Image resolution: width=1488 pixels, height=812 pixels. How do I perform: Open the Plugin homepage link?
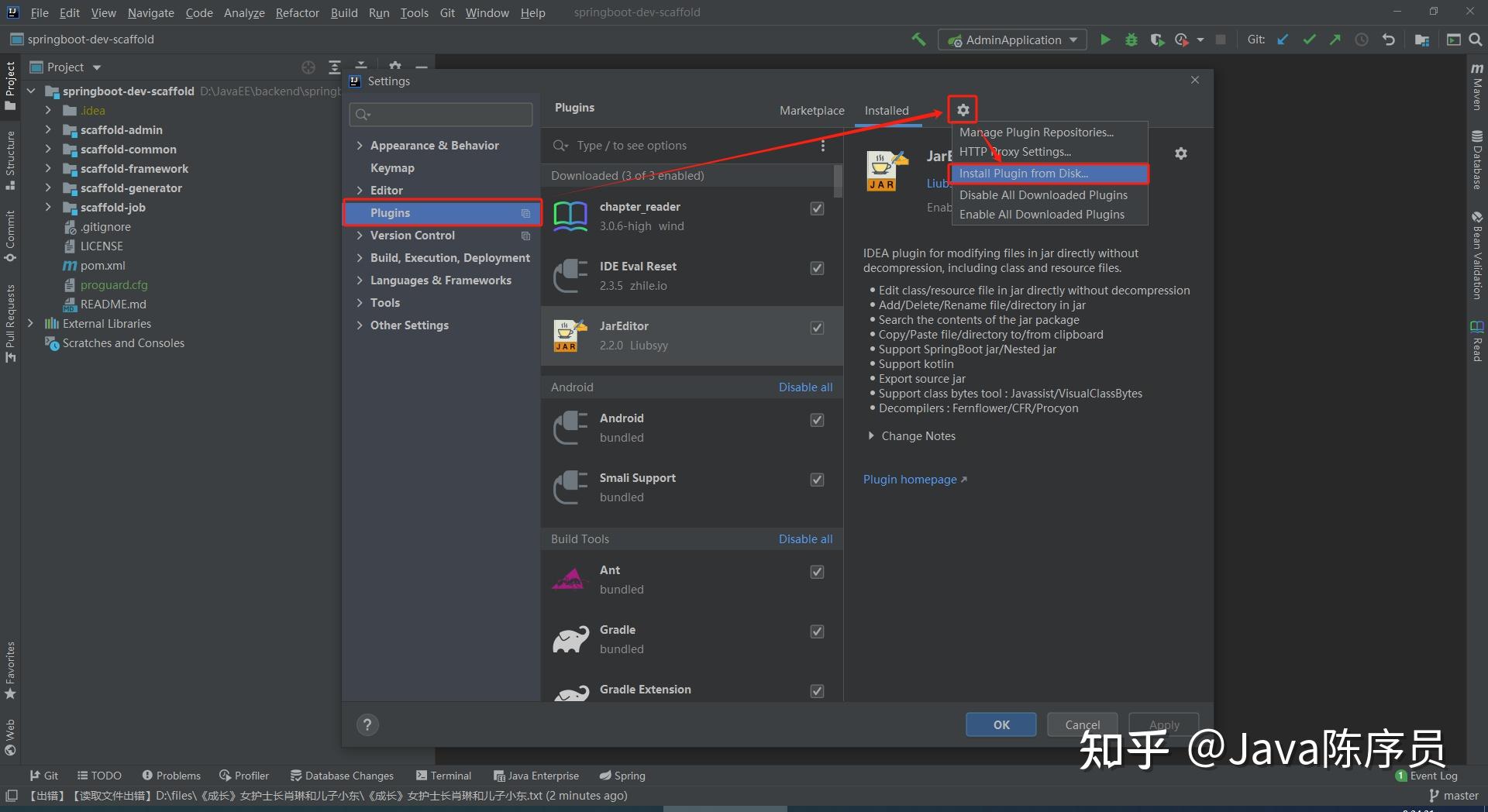(909, 479)
